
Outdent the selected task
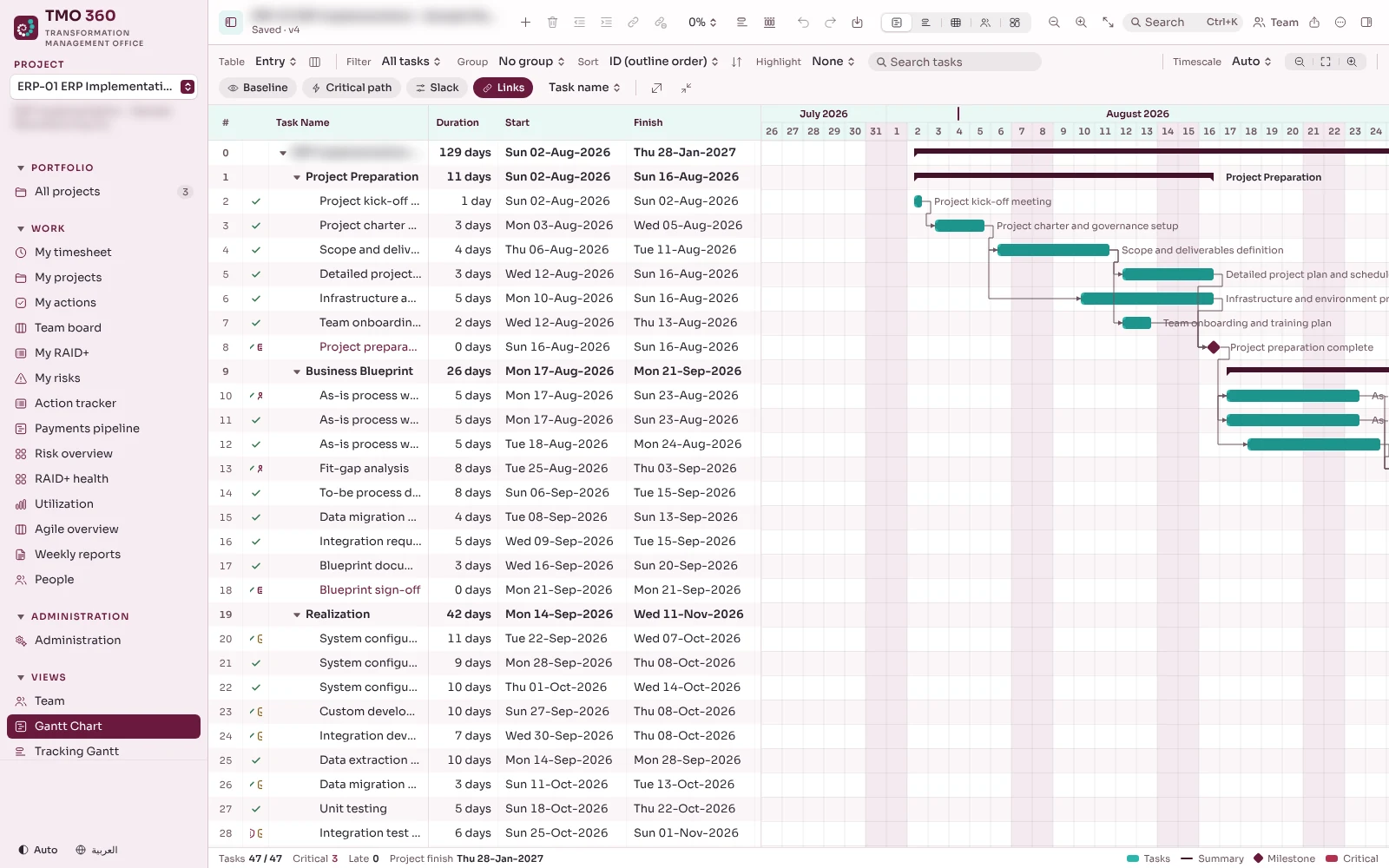[x=579, y=23]
